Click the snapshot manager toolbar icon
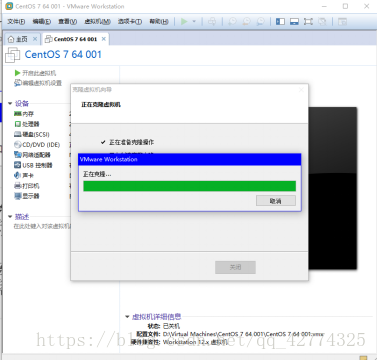 pos(260,22)
